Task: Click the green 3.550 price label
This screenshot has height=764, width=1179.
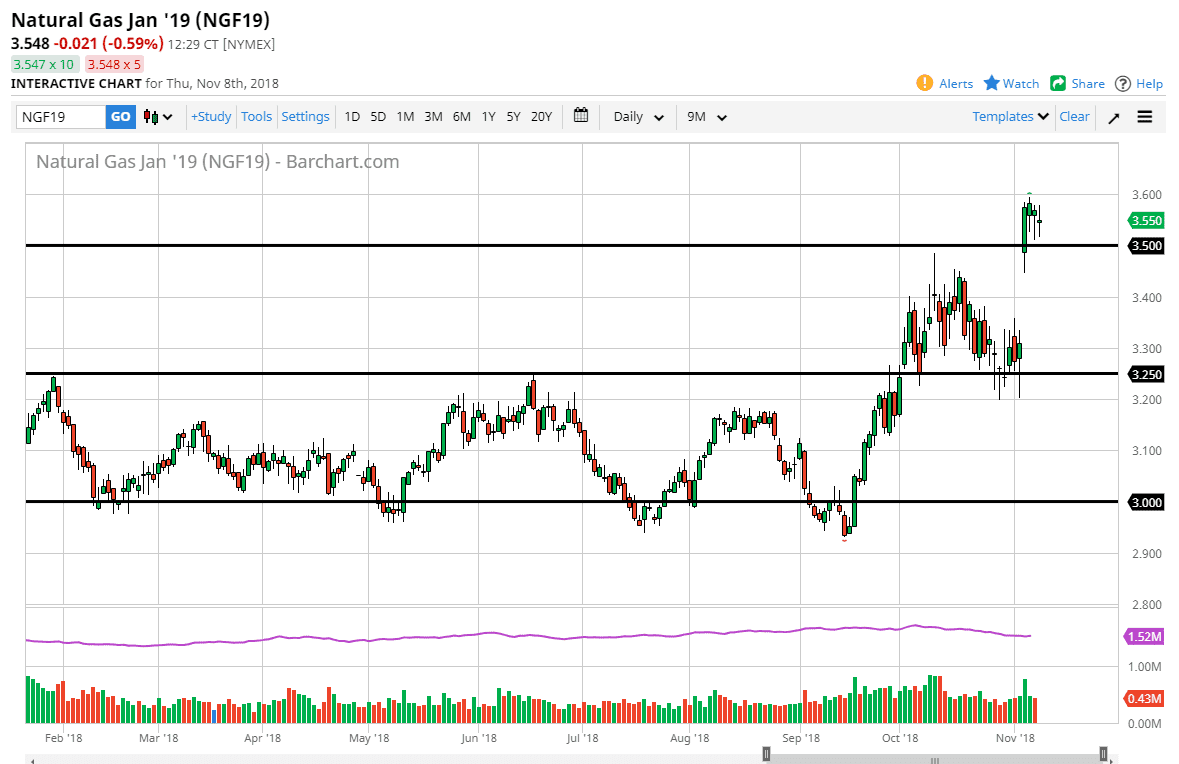Action: [1146, 220]
